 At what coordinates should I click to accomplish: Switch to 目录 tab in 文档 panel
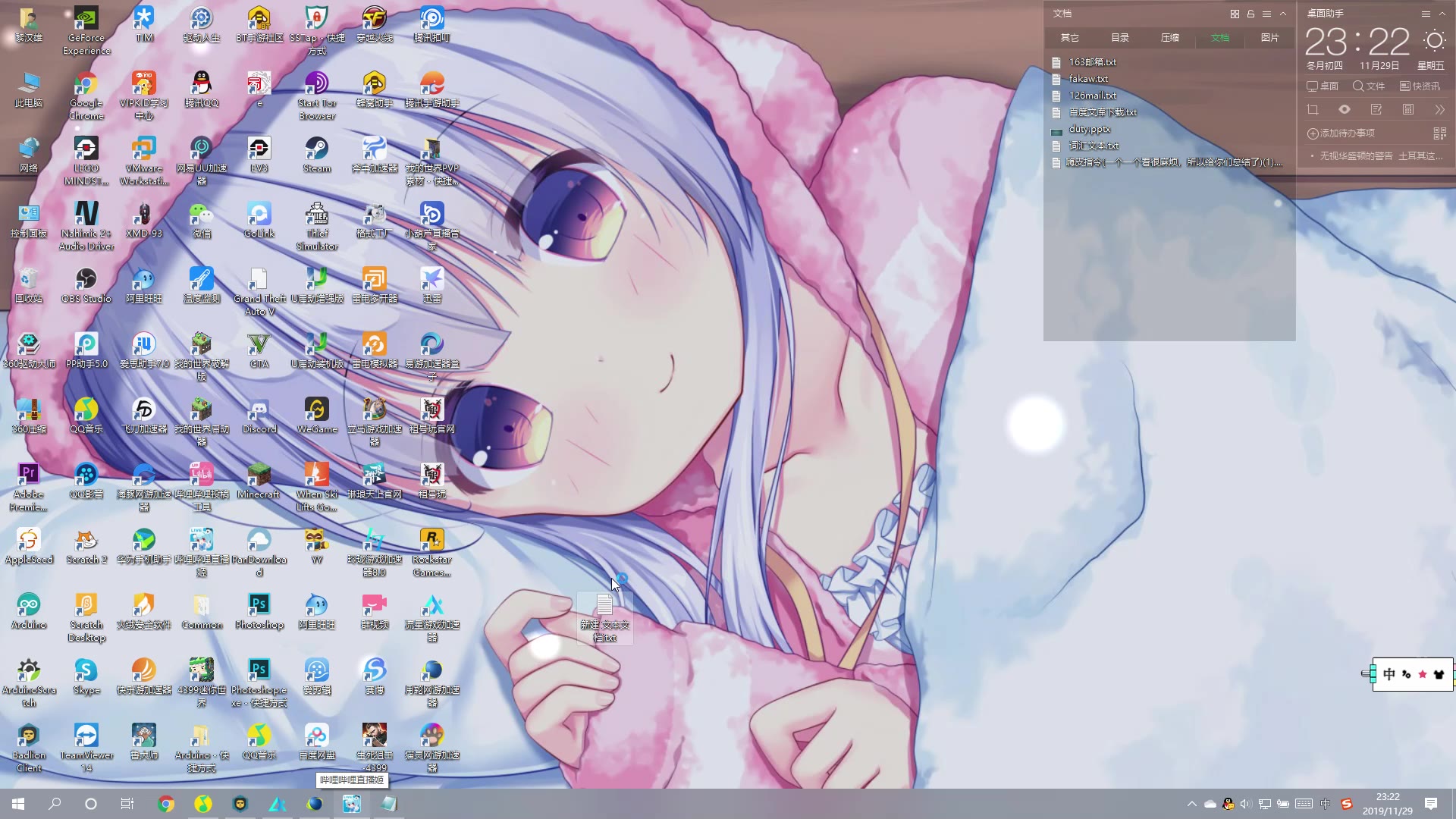1120,38
